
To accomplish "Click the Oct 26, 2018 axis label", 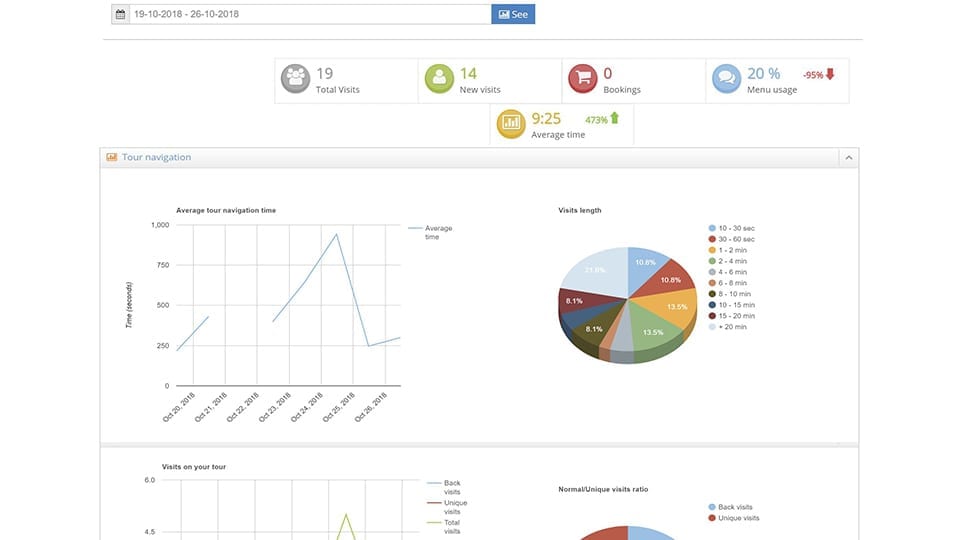I will click(371, 407).
